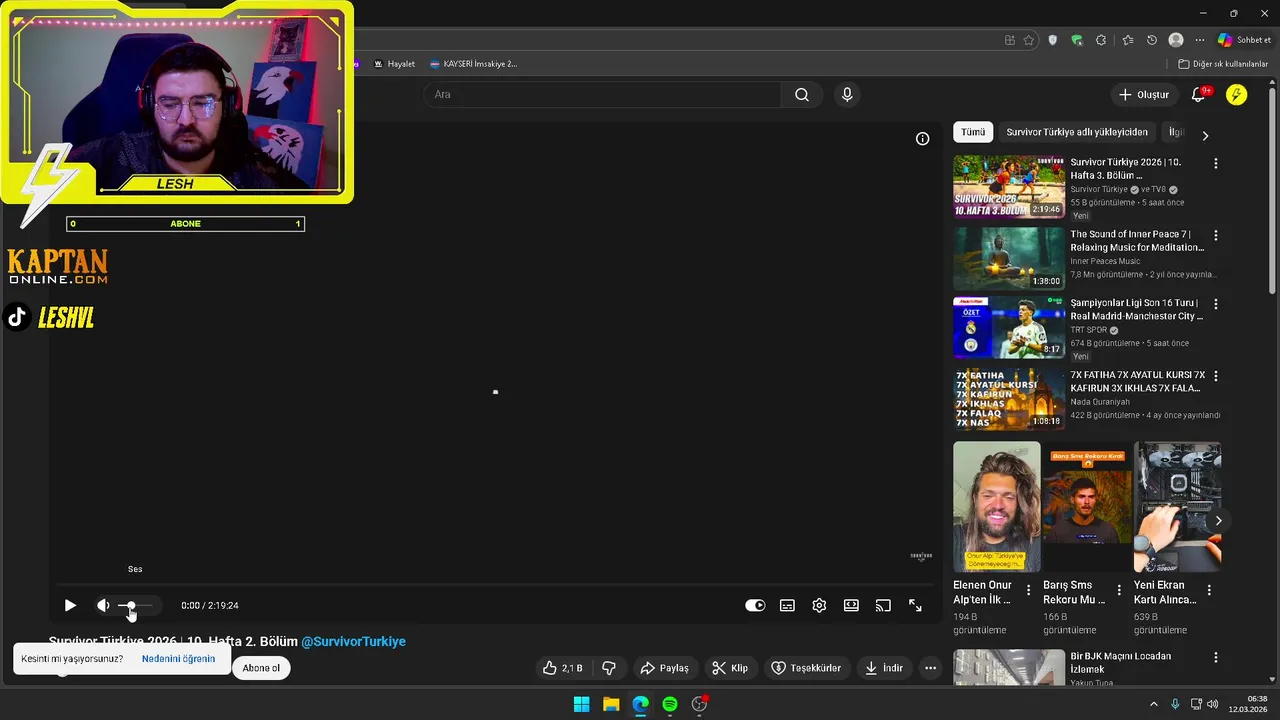Image resolution: width=1280 pixels, height=720 pixels.
Task: Play the Survivor Türkiye video
Action: tap(70, 605)
